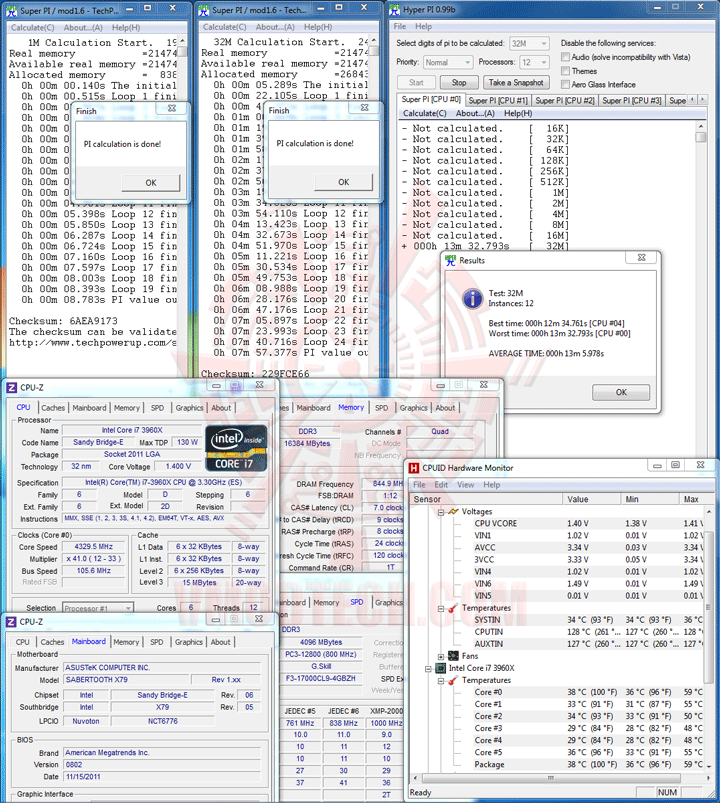Click the Intel Core i7 logo badge
Viewport: 720px width, 803px height.
[x=236, y=448]
